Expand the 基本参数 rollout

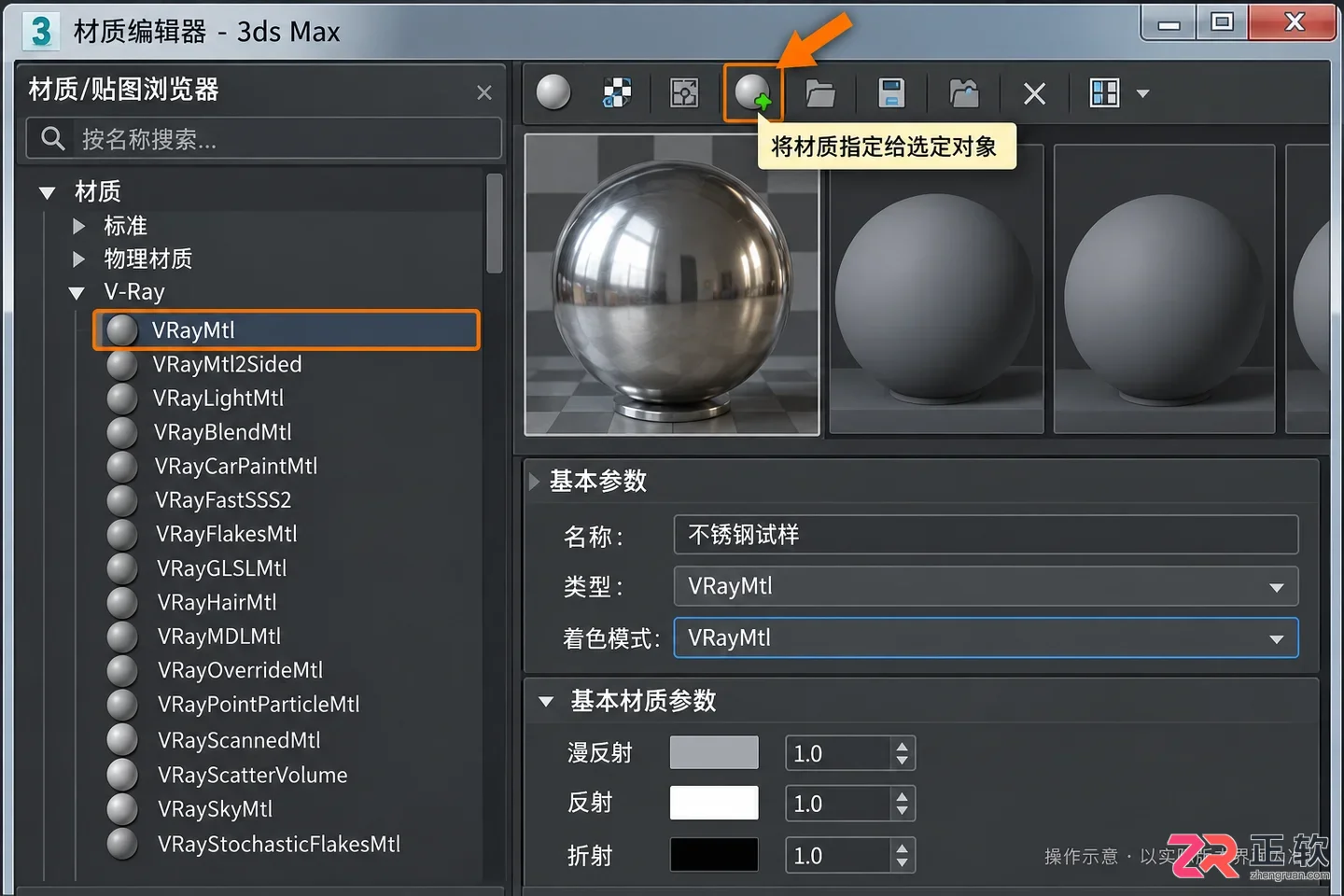(x=534, y=481)
